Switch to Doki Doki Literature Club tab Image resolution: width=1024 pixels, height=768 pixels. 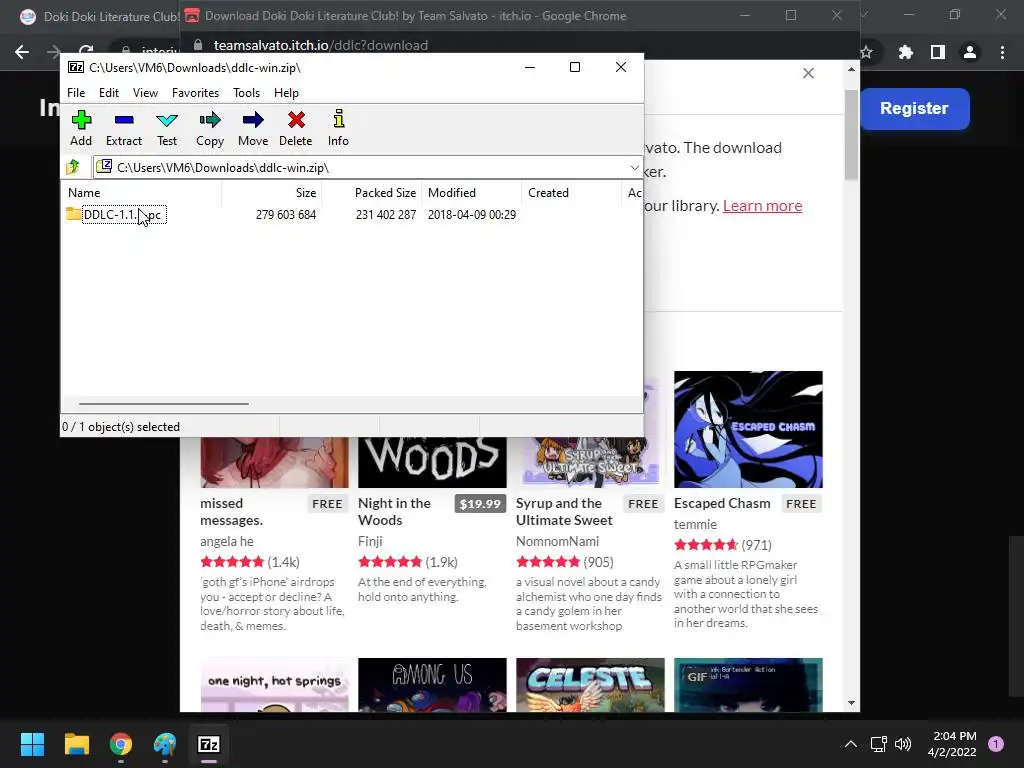pyautogui.click(x=98, y=16)
